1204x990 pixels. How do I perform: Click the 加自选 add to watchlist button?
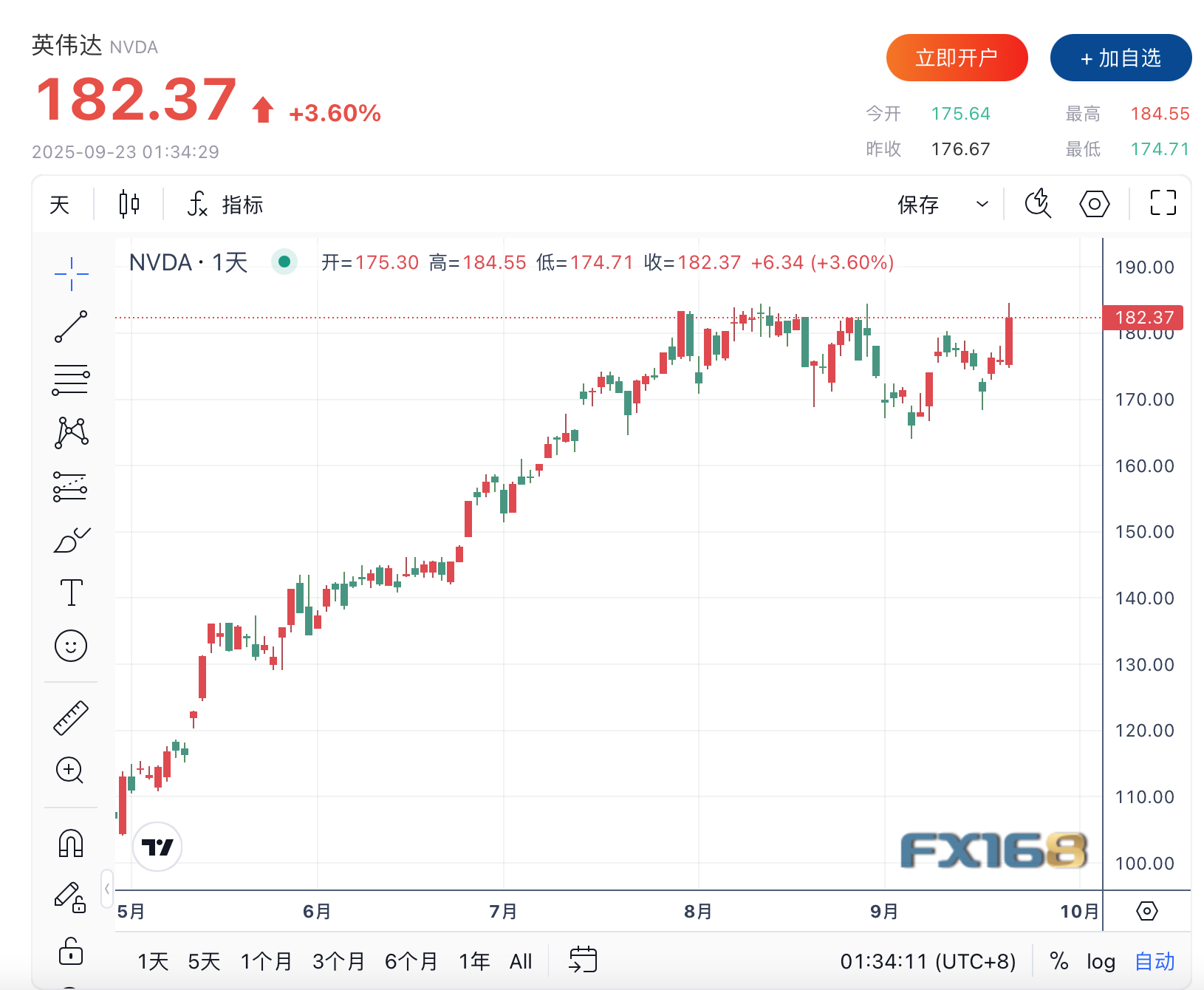[x=1121, y=58]
